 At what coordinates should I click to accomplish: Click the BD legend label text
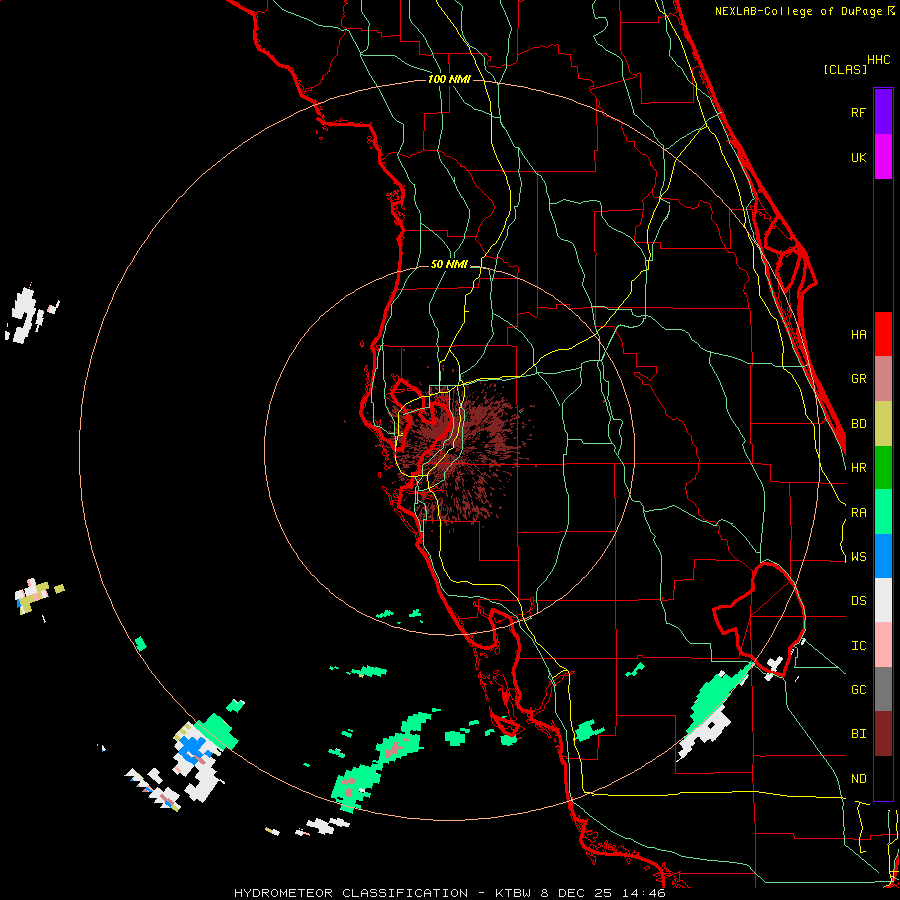858,424
